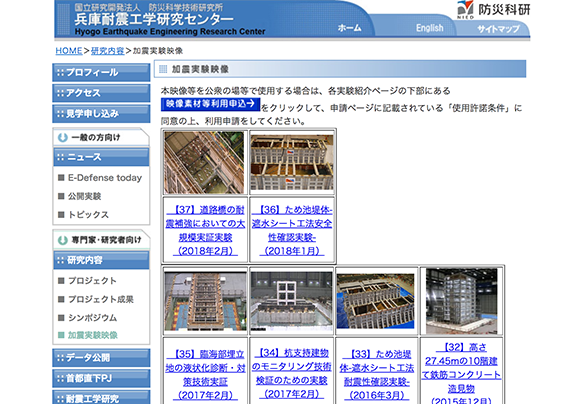Open thumbnail of experiment 34 pile-supported building

click(x=291, y=301)
